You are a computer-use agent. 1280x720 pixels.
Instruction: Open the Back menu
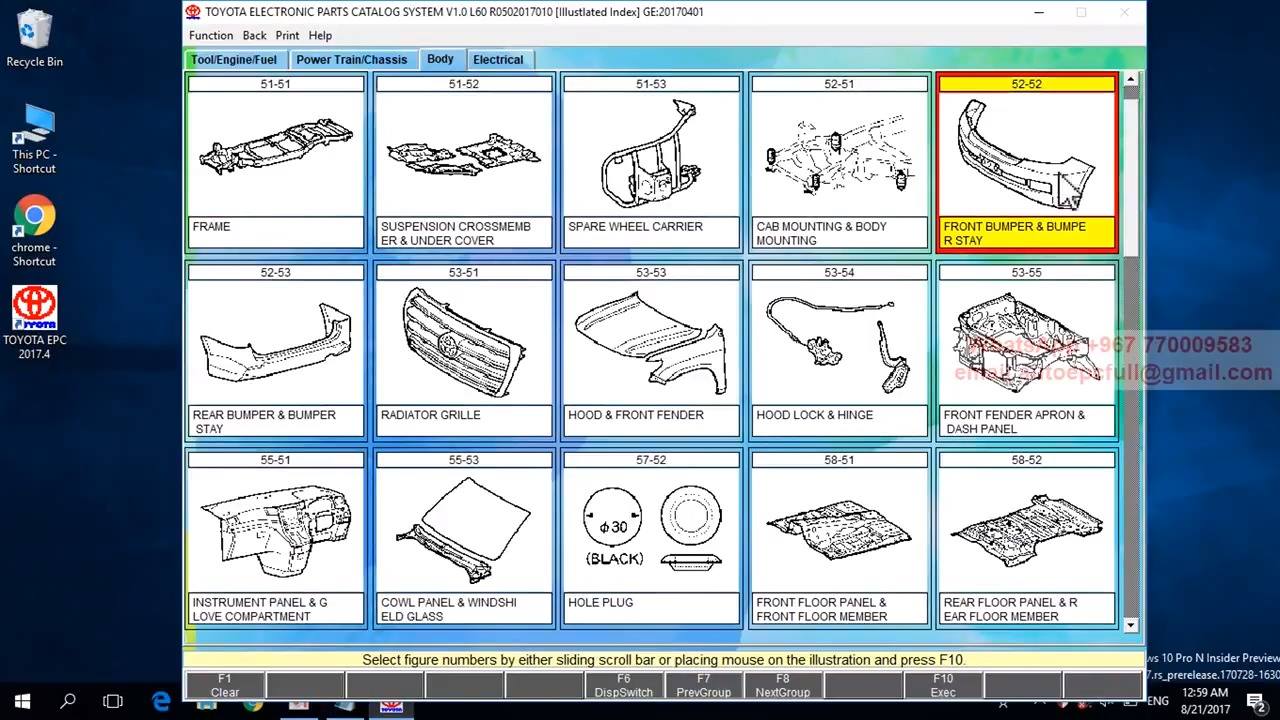click(255, 35)
